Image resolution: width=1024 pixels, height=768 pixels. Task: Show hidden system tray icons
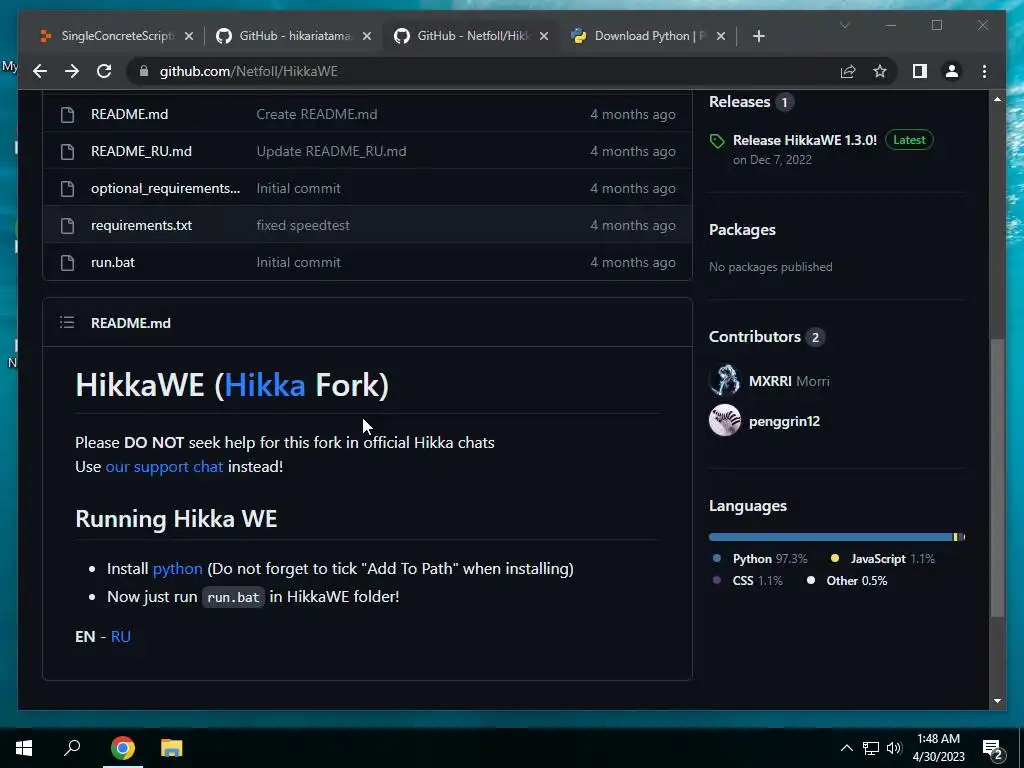(846, 748)
